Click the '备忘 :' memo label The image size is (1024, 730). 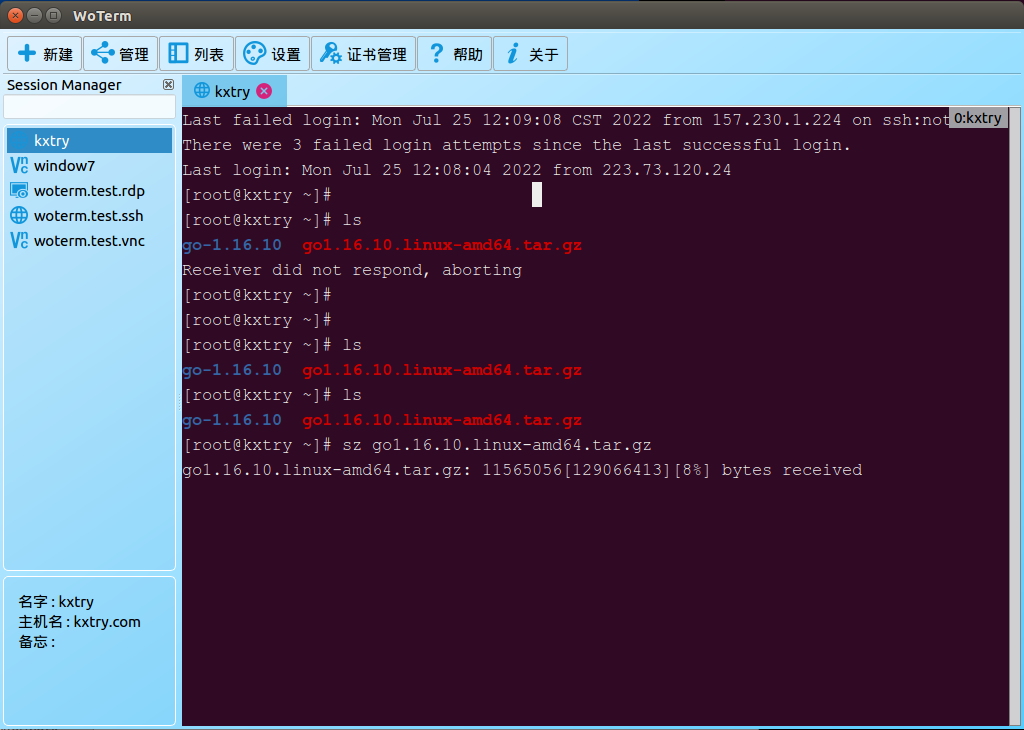[37, 642]
